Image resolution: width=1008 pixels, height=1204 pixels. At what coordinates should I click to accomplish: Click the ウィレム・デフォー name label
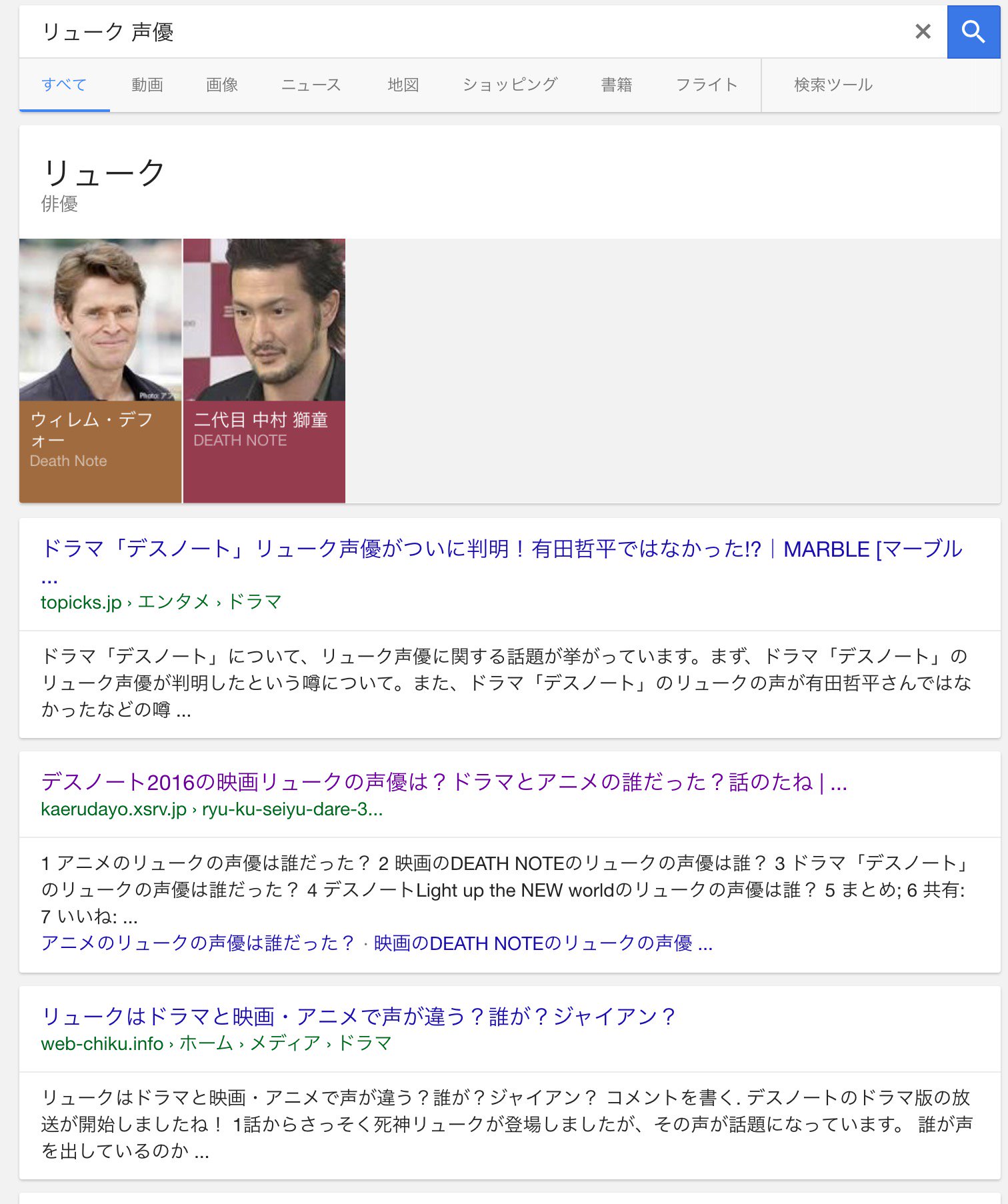(x=91, y=429)
